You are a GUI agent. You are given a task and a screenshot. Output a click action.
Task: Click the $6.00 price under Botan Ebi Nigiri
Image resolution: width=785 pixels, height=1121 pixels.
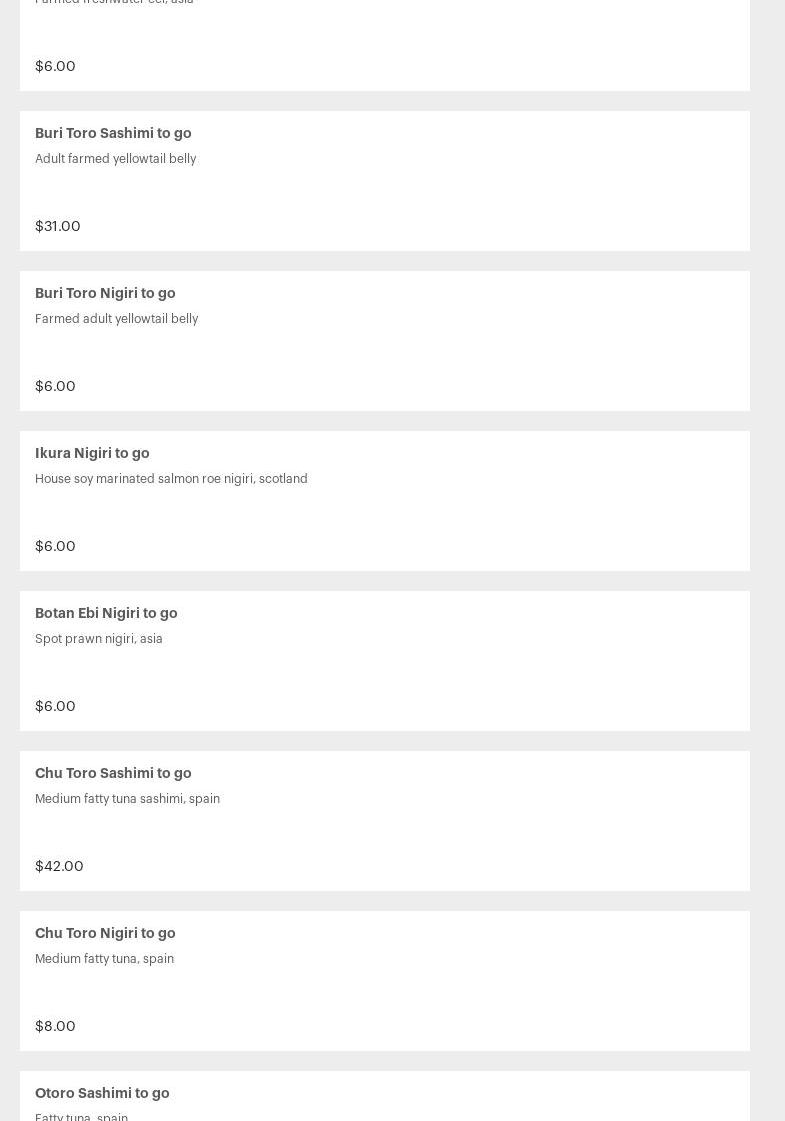(x=55, y=706)
